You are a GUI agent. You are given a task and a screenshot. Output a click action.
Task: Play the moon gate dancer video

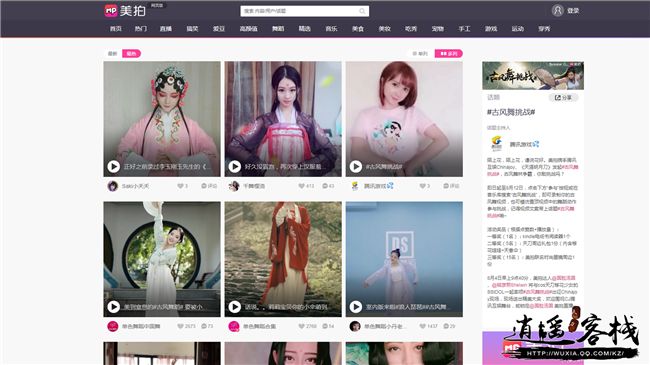[114, 307]
